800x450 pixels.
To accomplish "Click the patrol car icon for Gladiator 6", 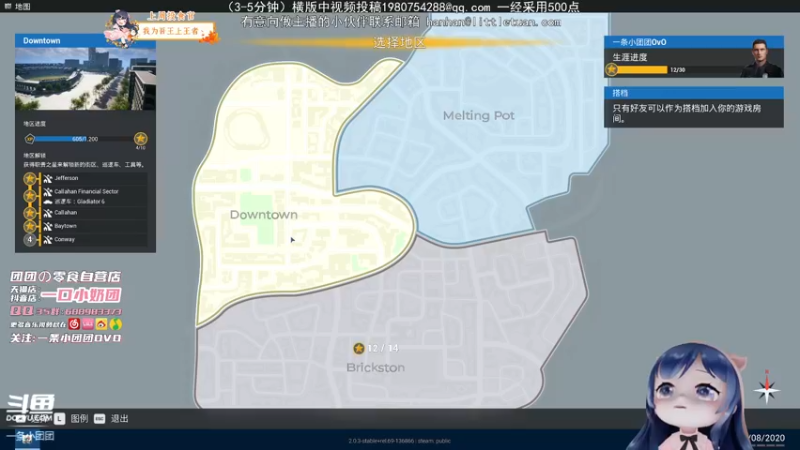I will (47, 202).
